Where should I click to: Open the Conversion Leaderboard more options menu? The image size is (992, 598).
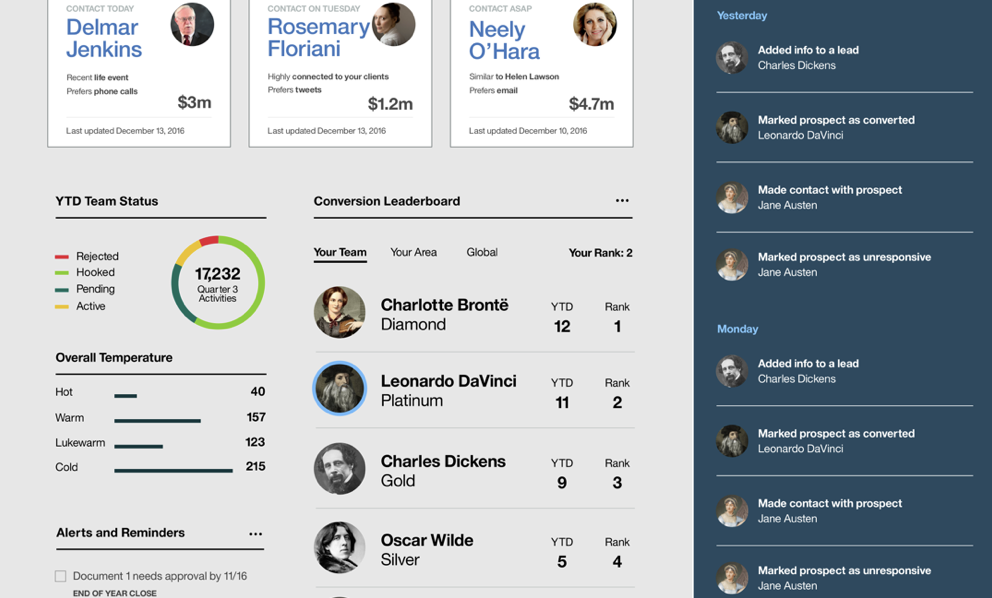click(622, 201)
